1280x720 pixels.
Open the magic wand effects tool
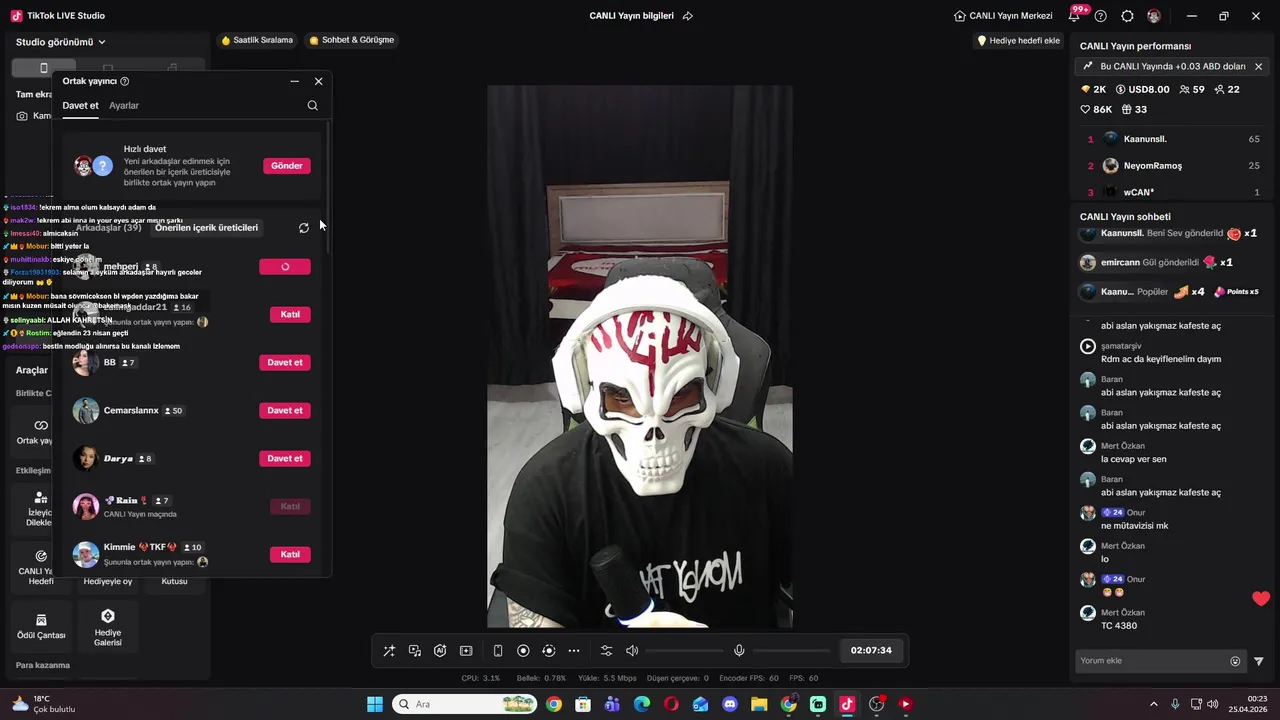[389, 651]
